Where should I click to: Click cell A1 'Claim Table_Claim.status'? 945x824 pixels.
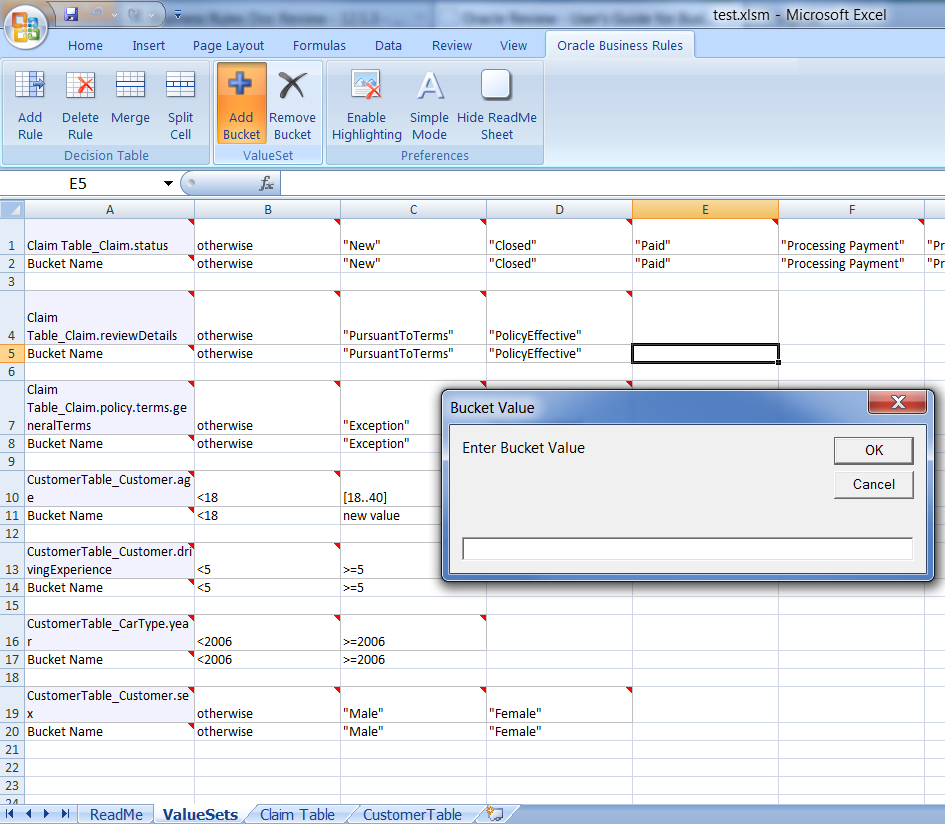click(x=110, y=237)
